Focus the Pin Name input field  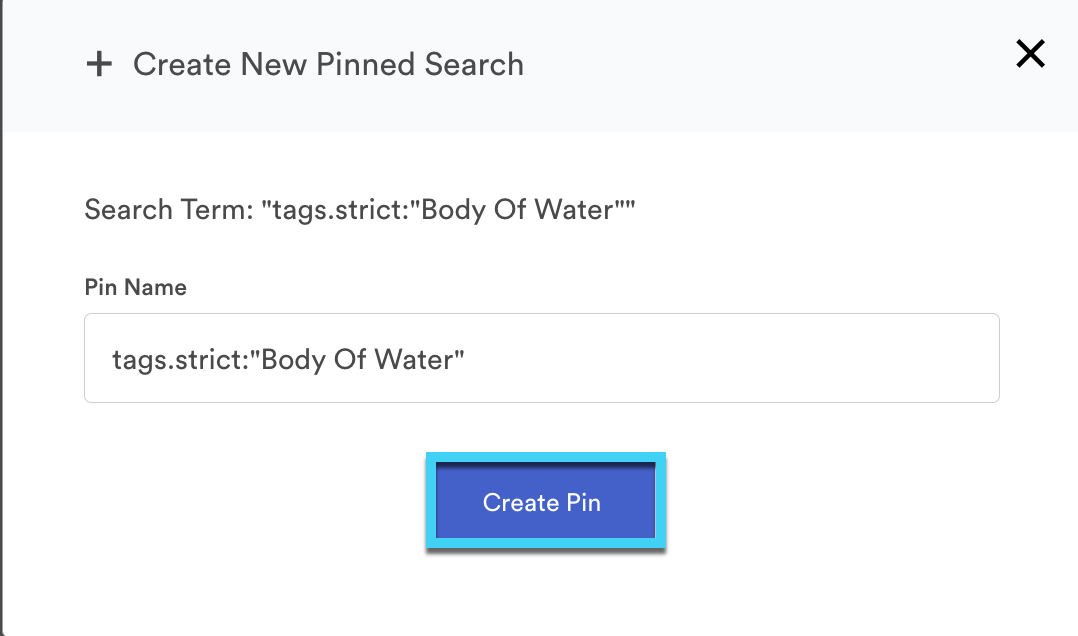tap(541, 358)
